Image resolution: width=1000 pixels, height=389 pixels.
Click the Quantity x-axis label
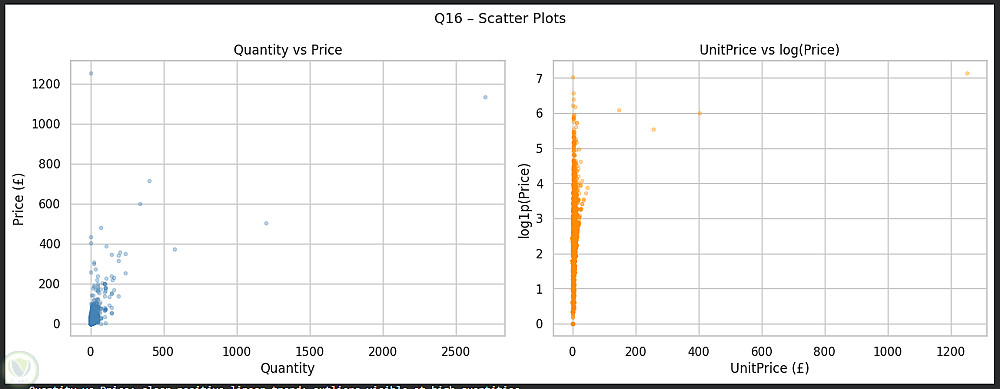pos(288,368)
